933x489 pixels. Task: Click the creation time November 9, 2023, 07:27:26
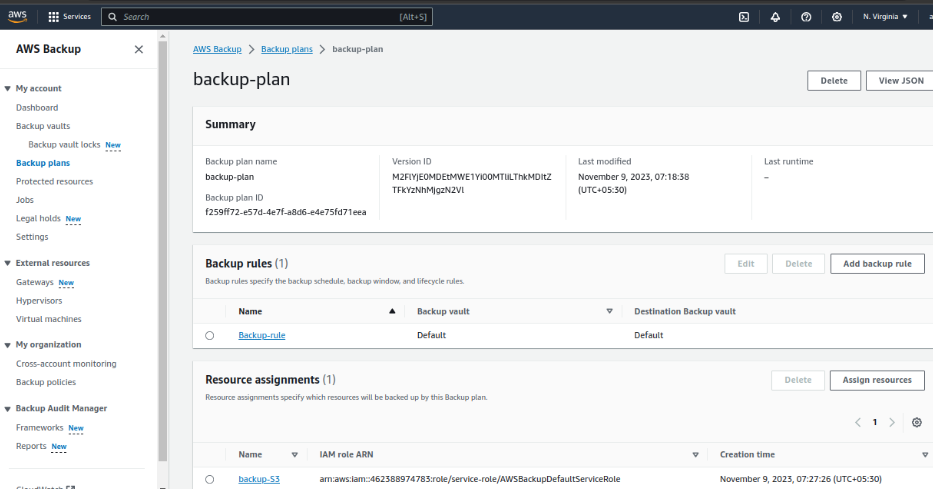tap(801, 479)
